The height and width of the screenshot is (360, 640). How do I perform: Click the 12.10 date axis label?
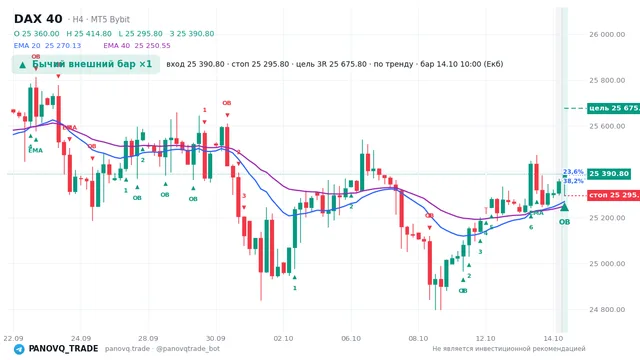point(485,338)
